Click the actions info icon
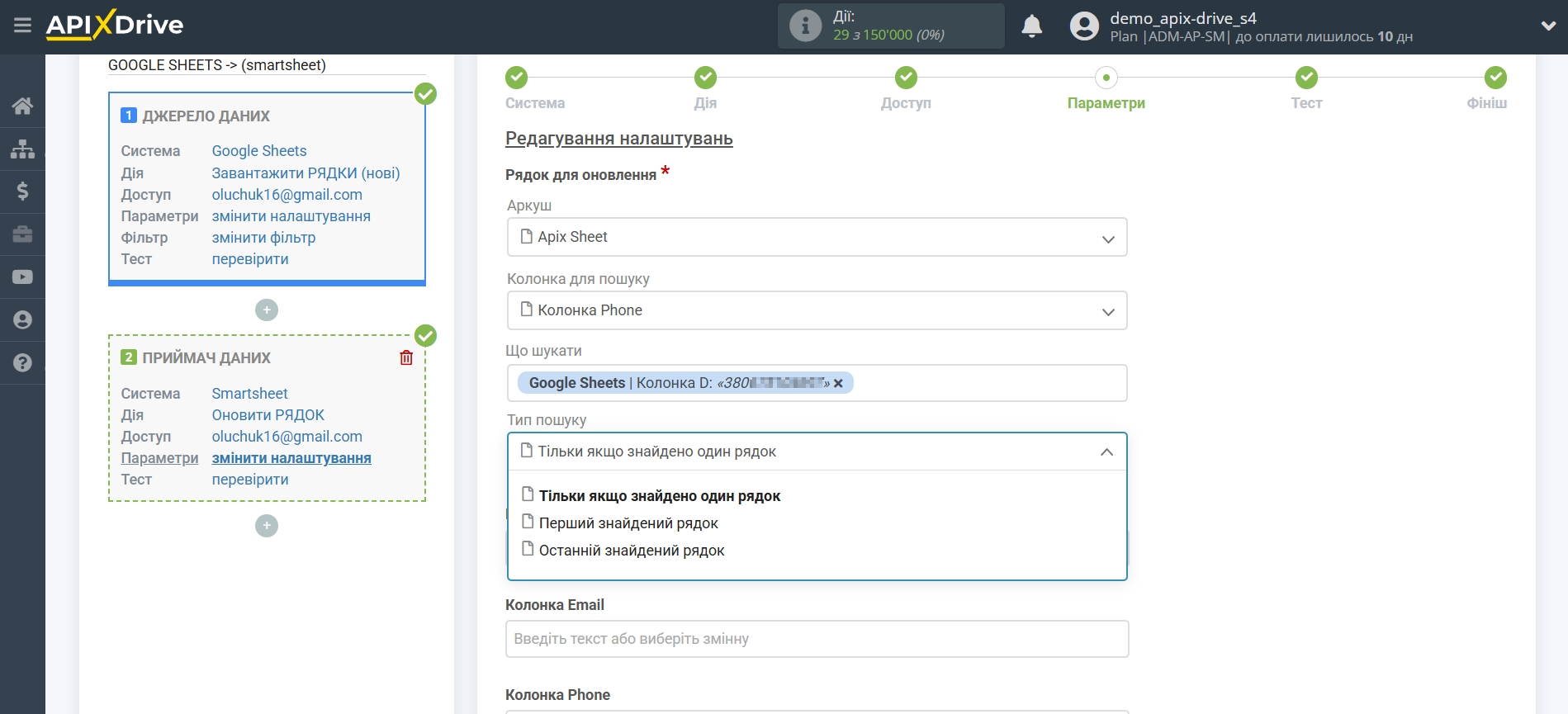This screenshot has width=1568, height=714. pyautogui.click(x=805, y=26)
